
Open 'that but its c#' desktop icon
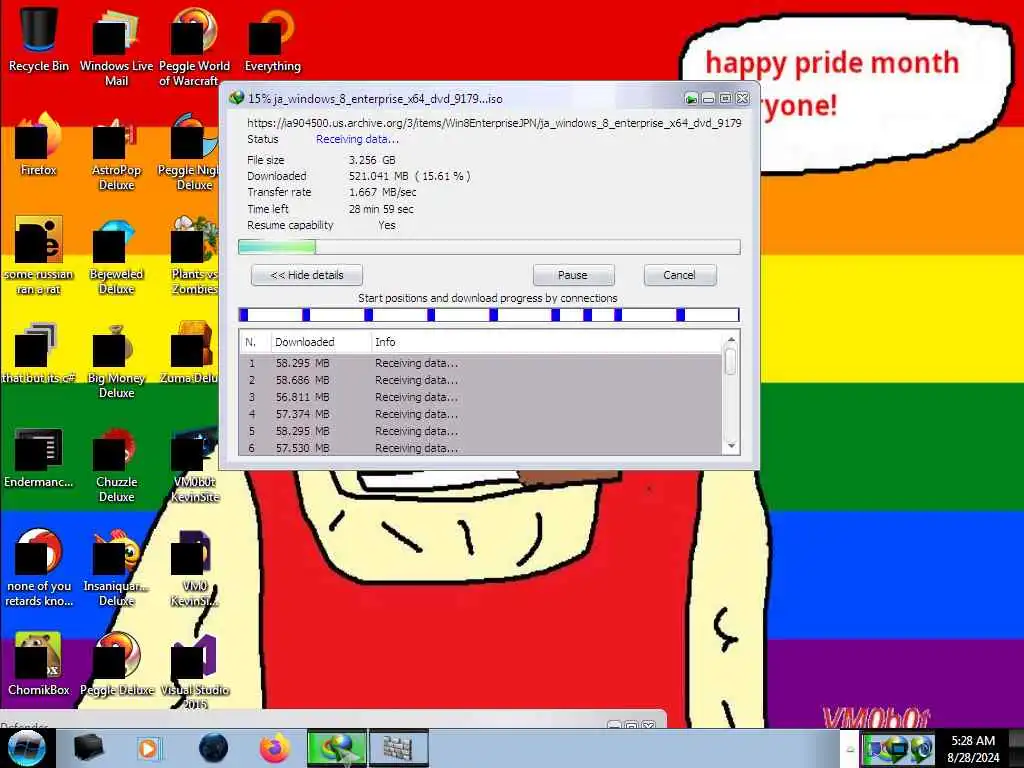click(x=39, y=353)
